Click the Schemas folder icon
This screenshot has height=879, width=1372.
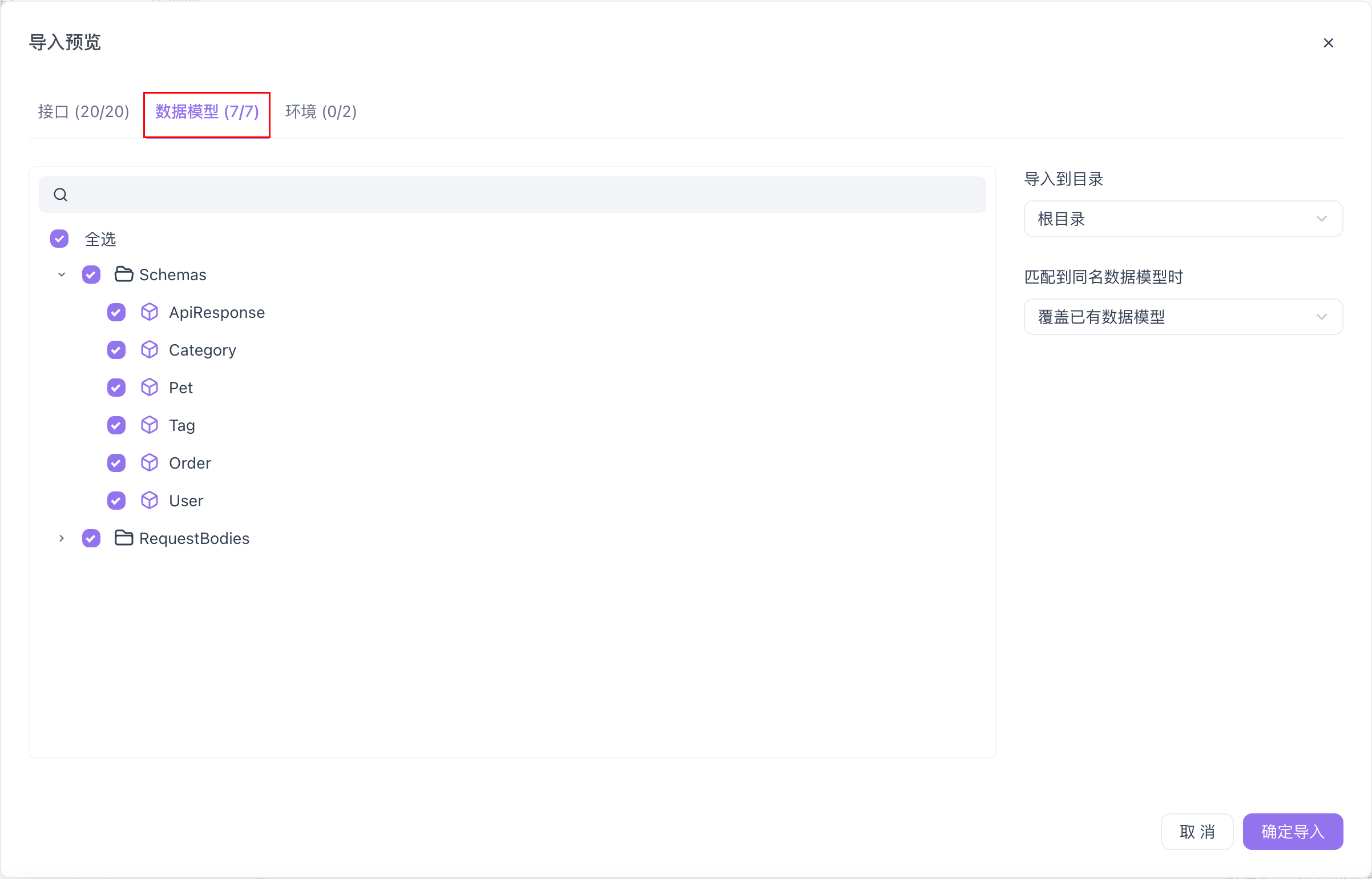[123, 275]
